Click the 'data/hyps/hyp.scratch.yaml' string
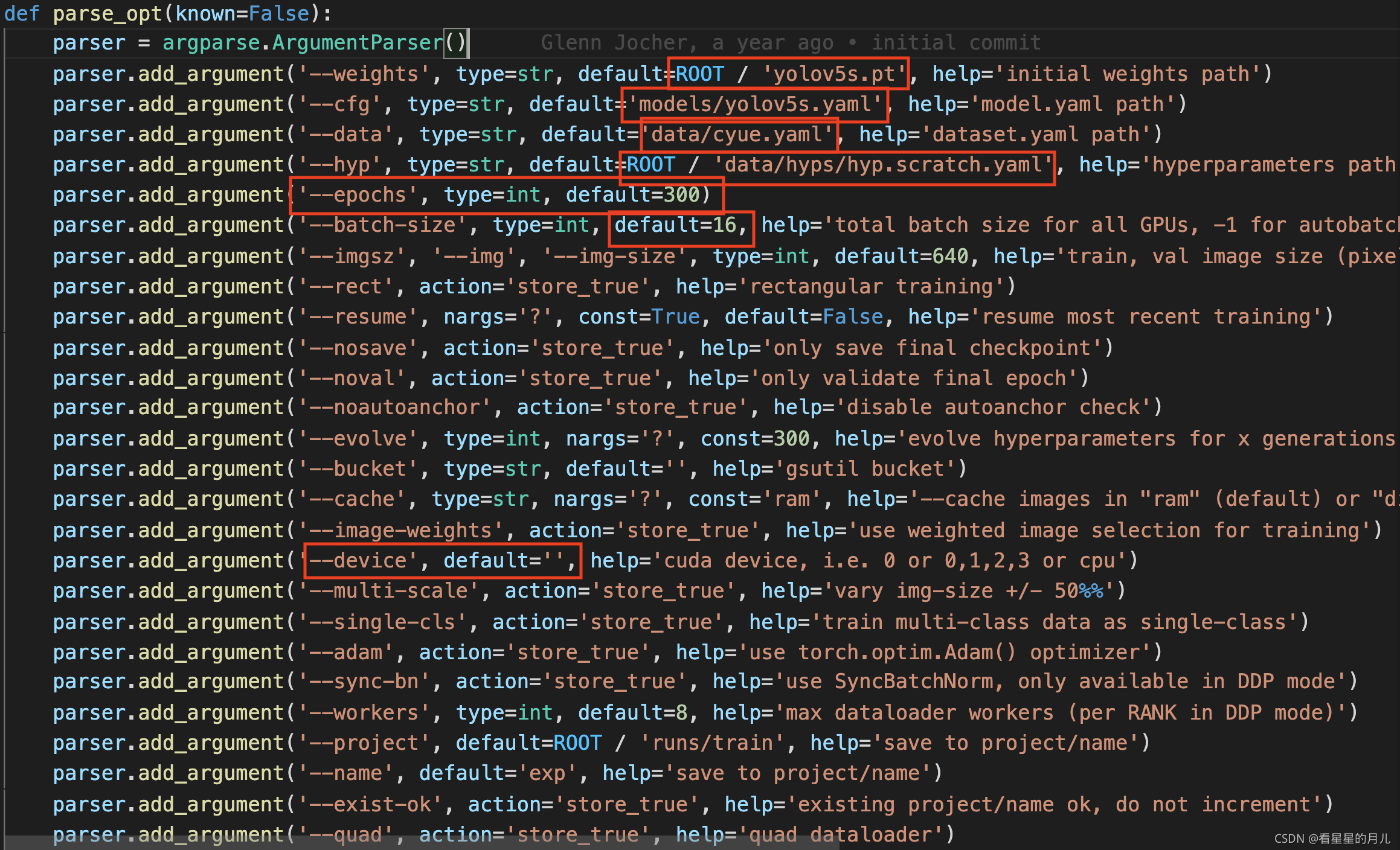 [x=882, y=165]
